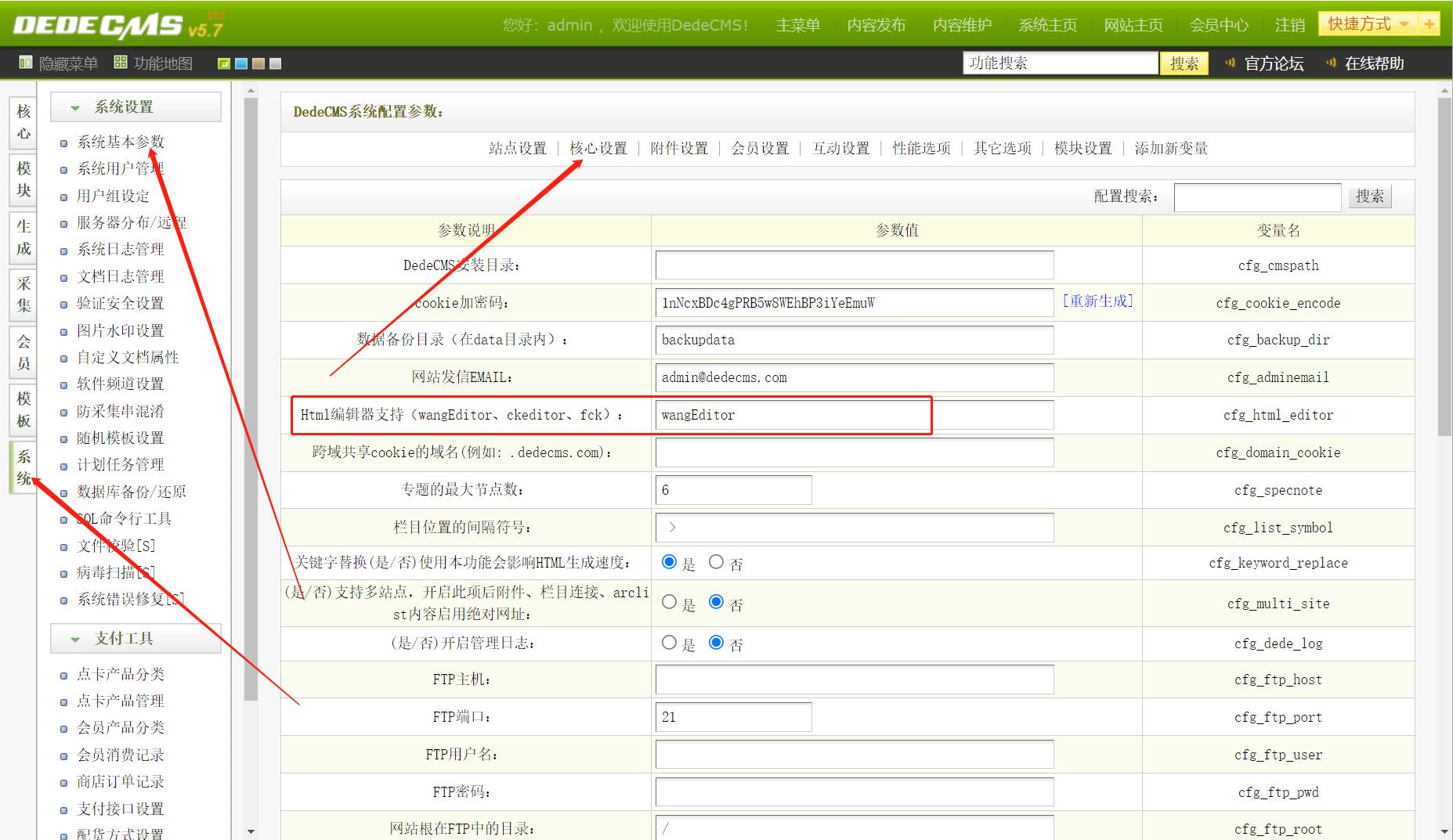Switch to 性能选项 config tab
The image size is (1453, 840).
click(x=921, y=148)
